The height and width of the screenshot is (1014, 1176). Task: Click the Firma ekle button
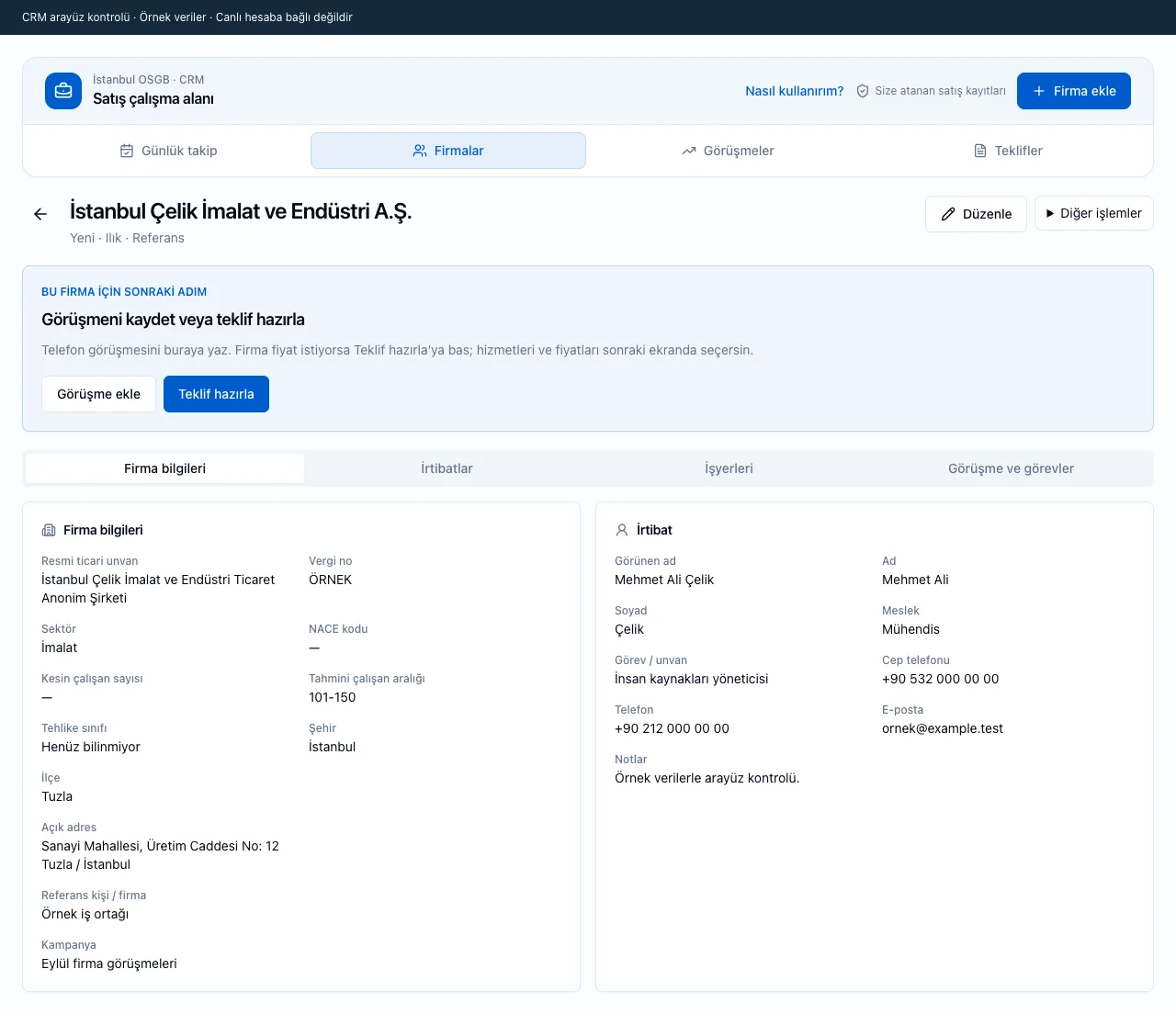click(1074, 91)
